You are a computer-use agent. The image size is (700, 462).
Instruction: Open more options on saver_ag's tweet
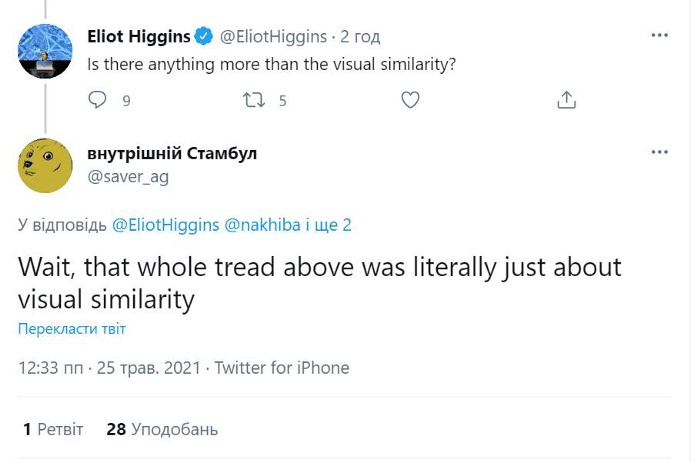(659, 152)
